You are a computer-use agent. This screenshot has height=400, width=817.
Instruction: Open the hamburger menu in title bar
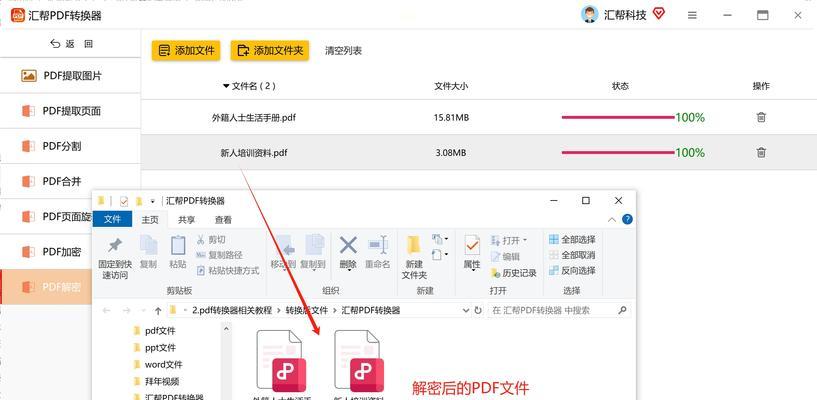click(x=692, y=16)
